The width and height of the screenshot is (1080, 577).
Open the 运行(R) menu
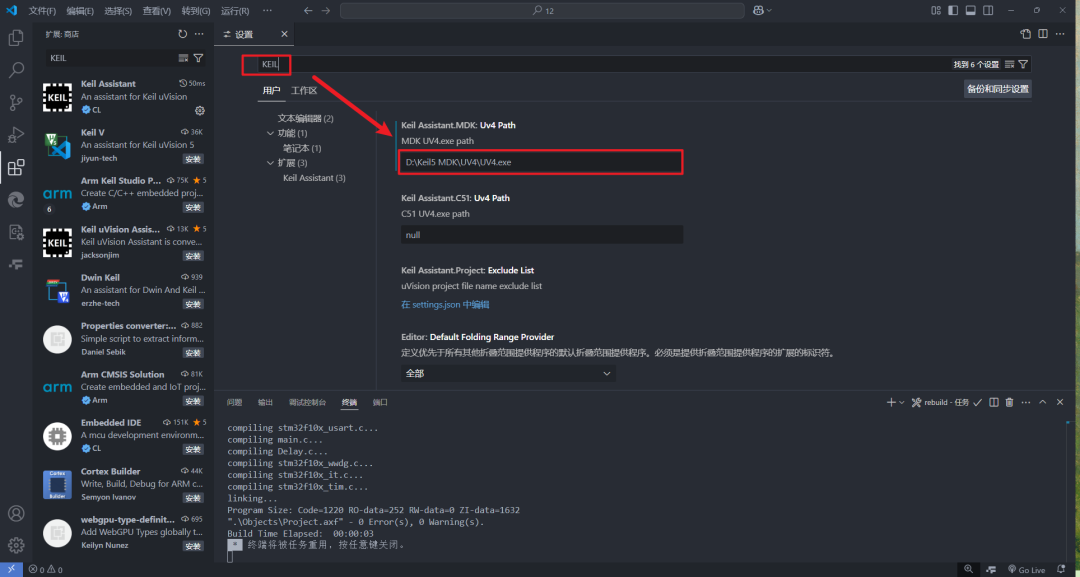point(235,11)
